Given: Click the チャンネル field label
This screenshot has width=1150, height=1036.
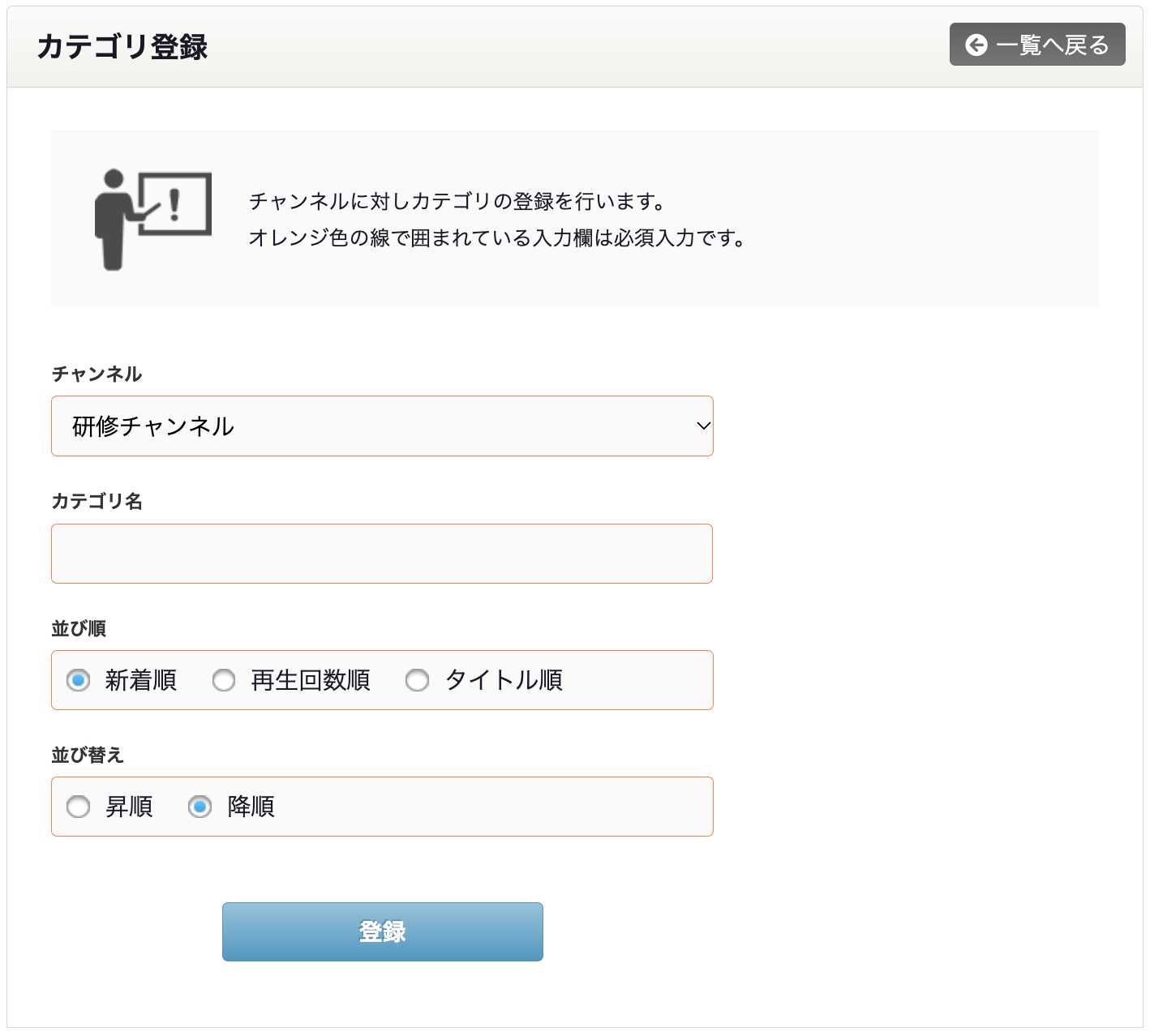Looking at the screenshot, I should coord(97,374).
